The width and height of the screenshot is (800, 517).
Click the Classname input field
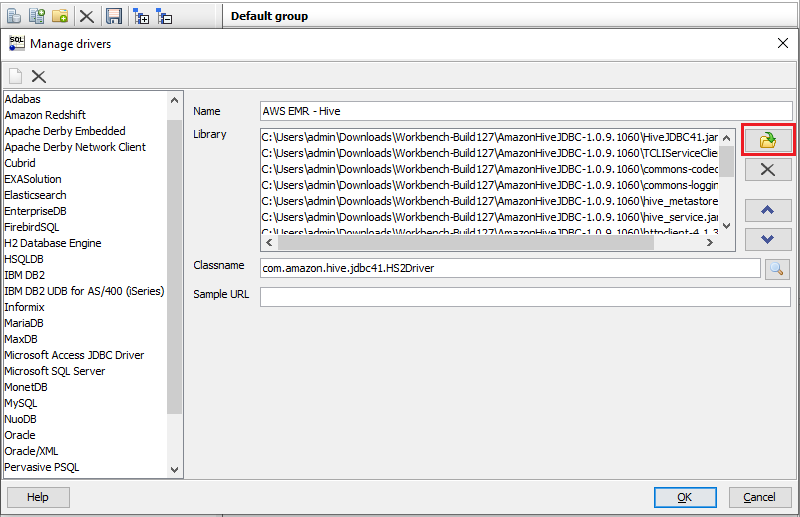[x=510, y=268]
